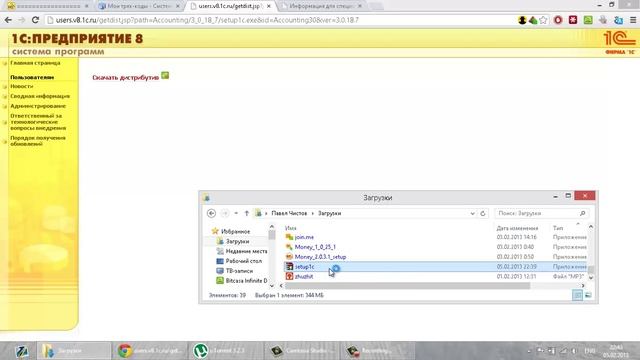Switch Explorer to the large icons view
This screenshot has height=360, width=640.
[x=588, y=295]
